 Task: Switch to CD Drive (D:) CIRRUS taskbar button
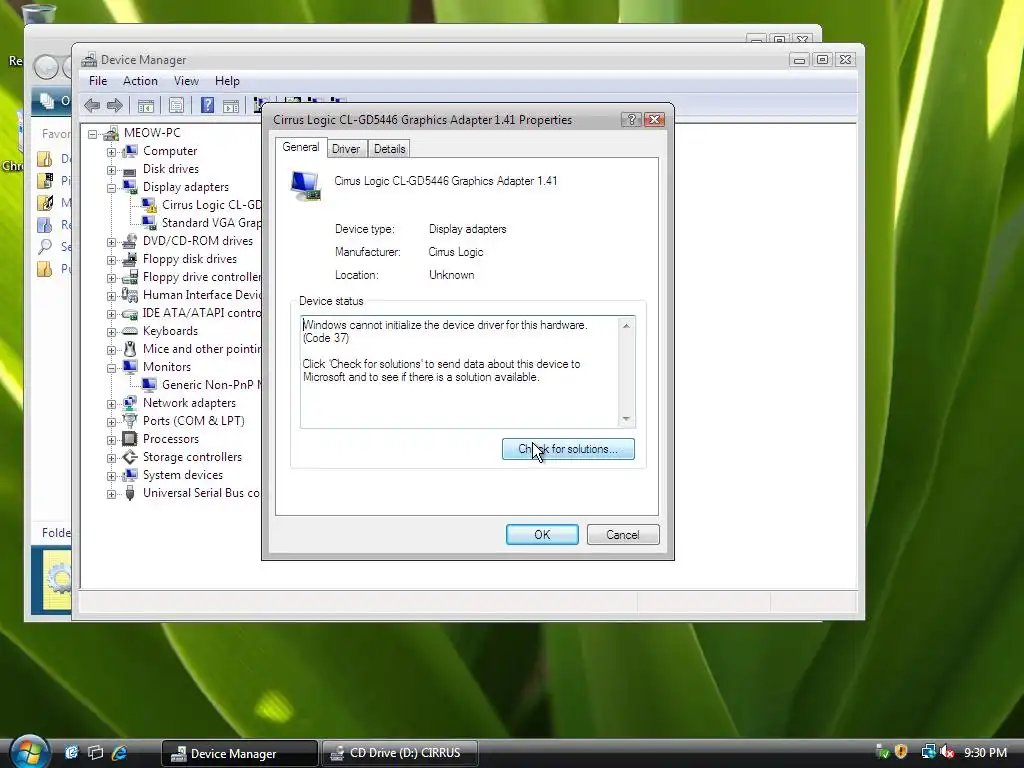click(400, 753)
